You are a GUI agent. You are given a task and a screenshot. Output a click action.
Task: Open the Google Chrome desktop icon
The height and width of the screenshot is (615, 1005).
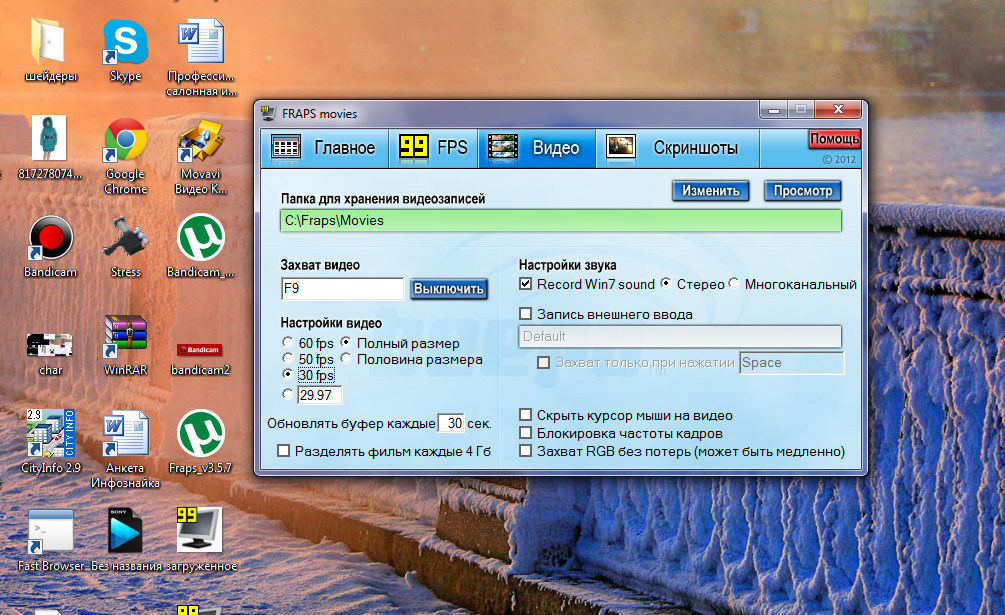(125, 143)
